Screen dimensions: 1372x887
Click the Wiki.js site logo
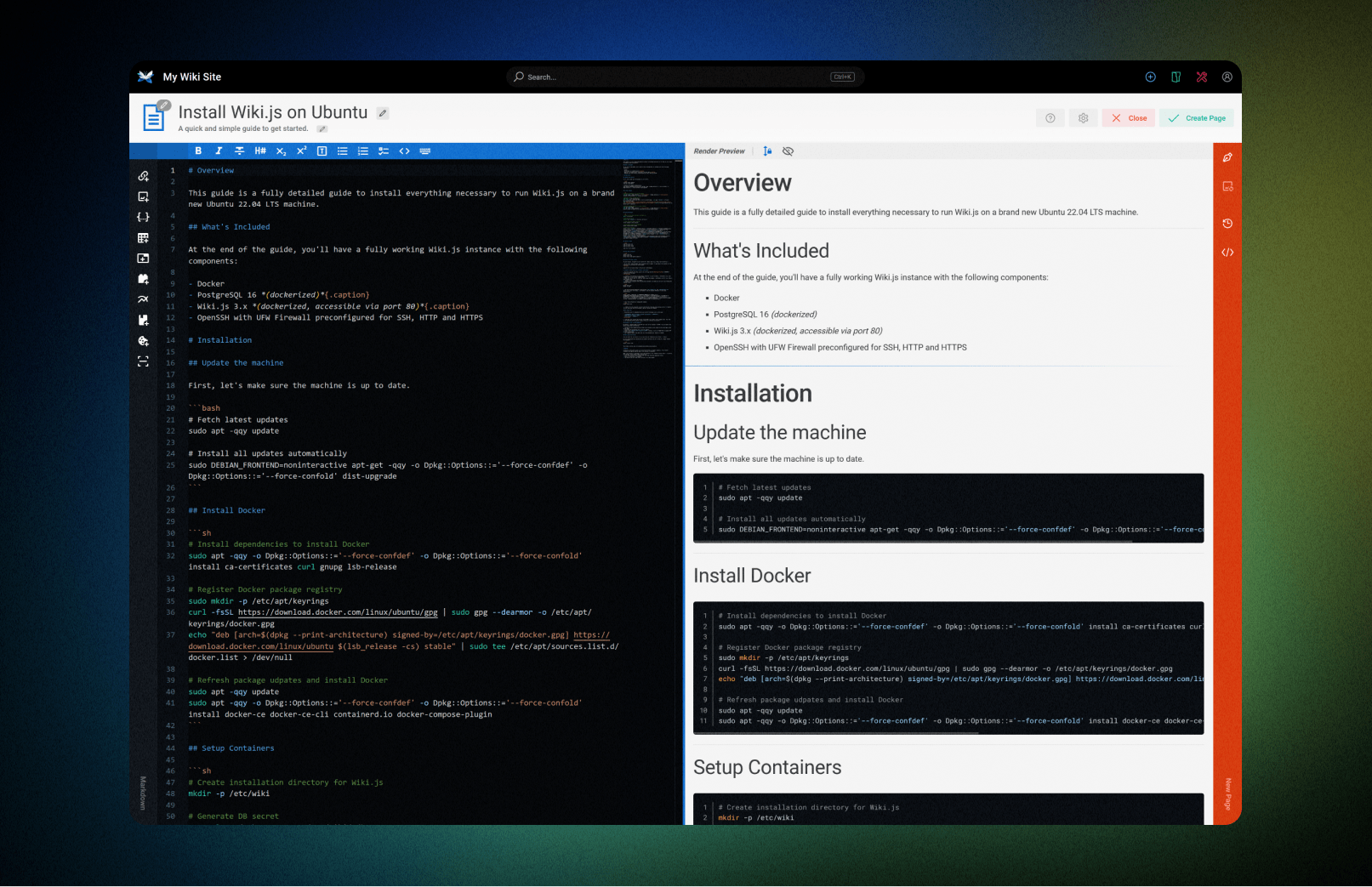(x=145, y=77)
